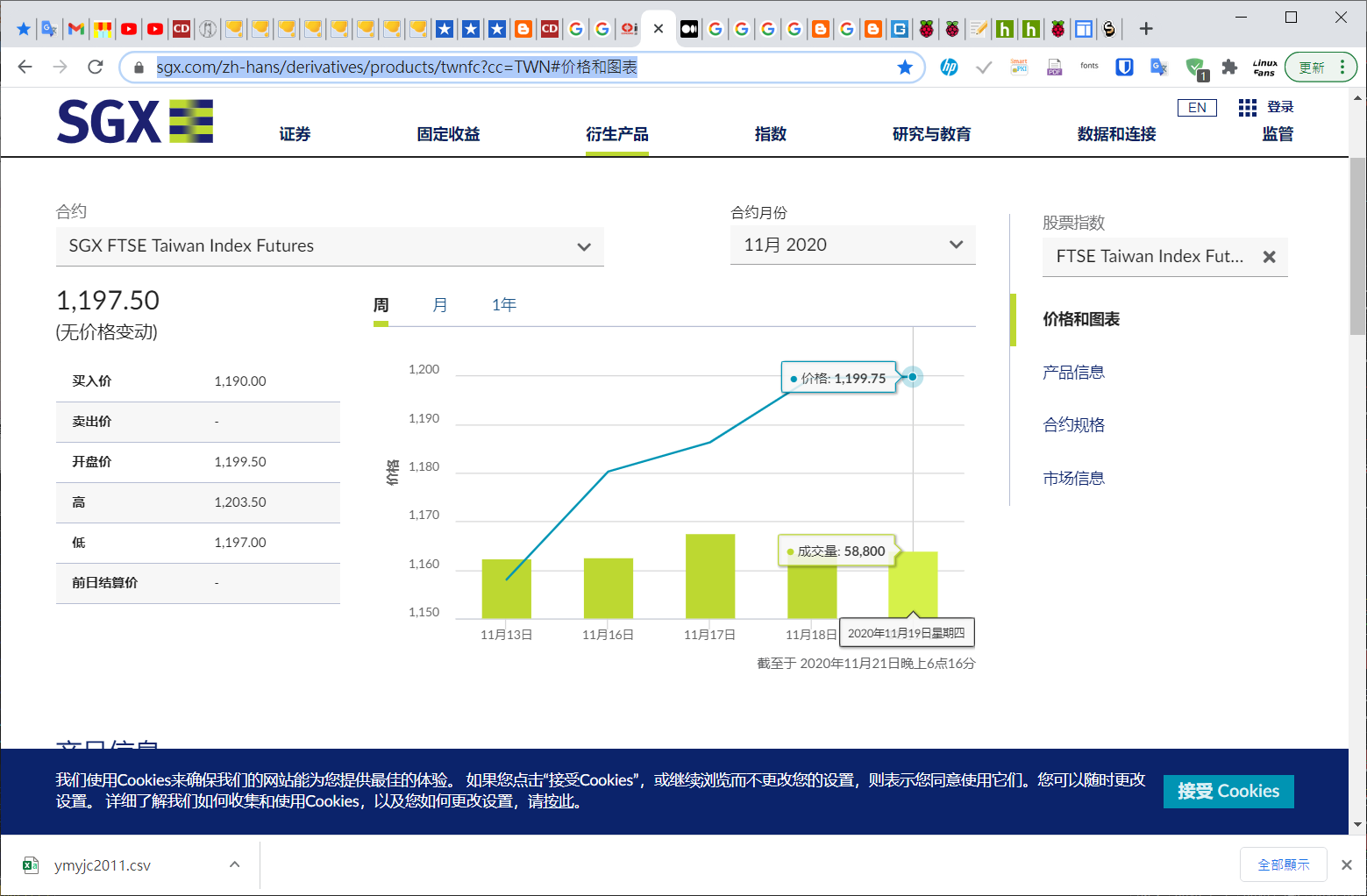Open the Smart PKI extension
Screen dimensions: 1367x896
[1019, 67]
